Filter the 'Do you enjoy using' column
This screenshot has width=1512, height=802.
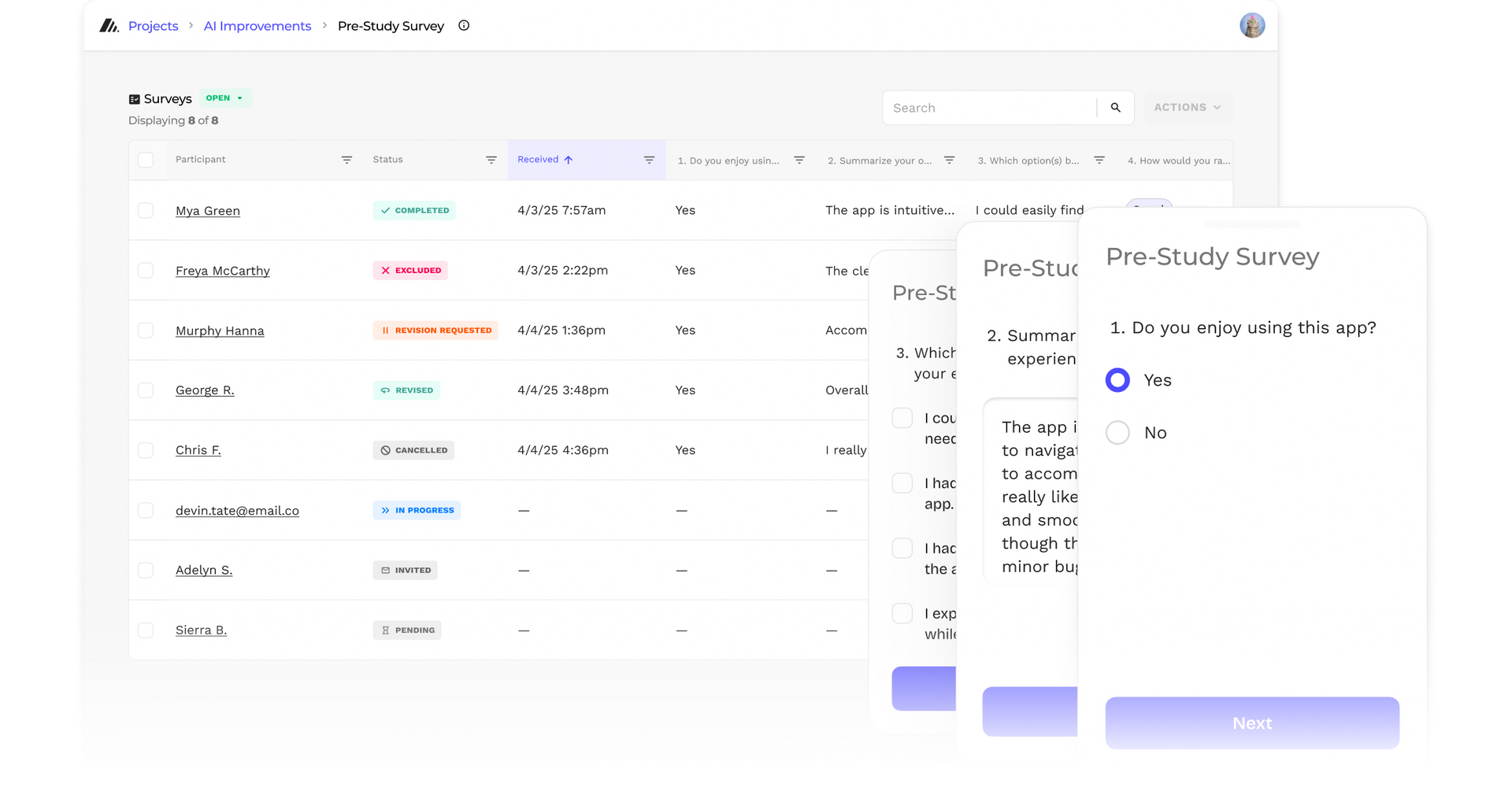click(x=799, y=159)
